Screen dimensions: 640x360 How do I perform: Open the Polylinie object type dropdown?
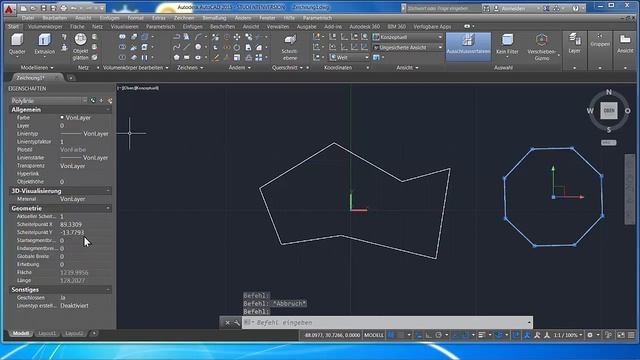click(49, 100)
